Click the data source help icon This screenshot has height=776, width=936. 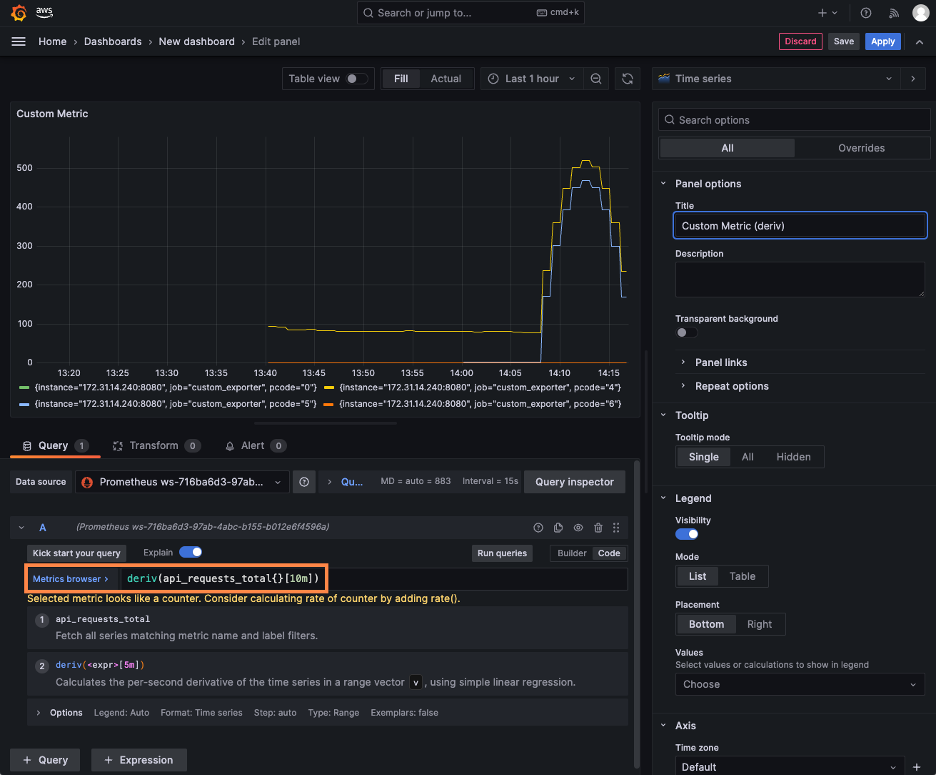[304, 482]
